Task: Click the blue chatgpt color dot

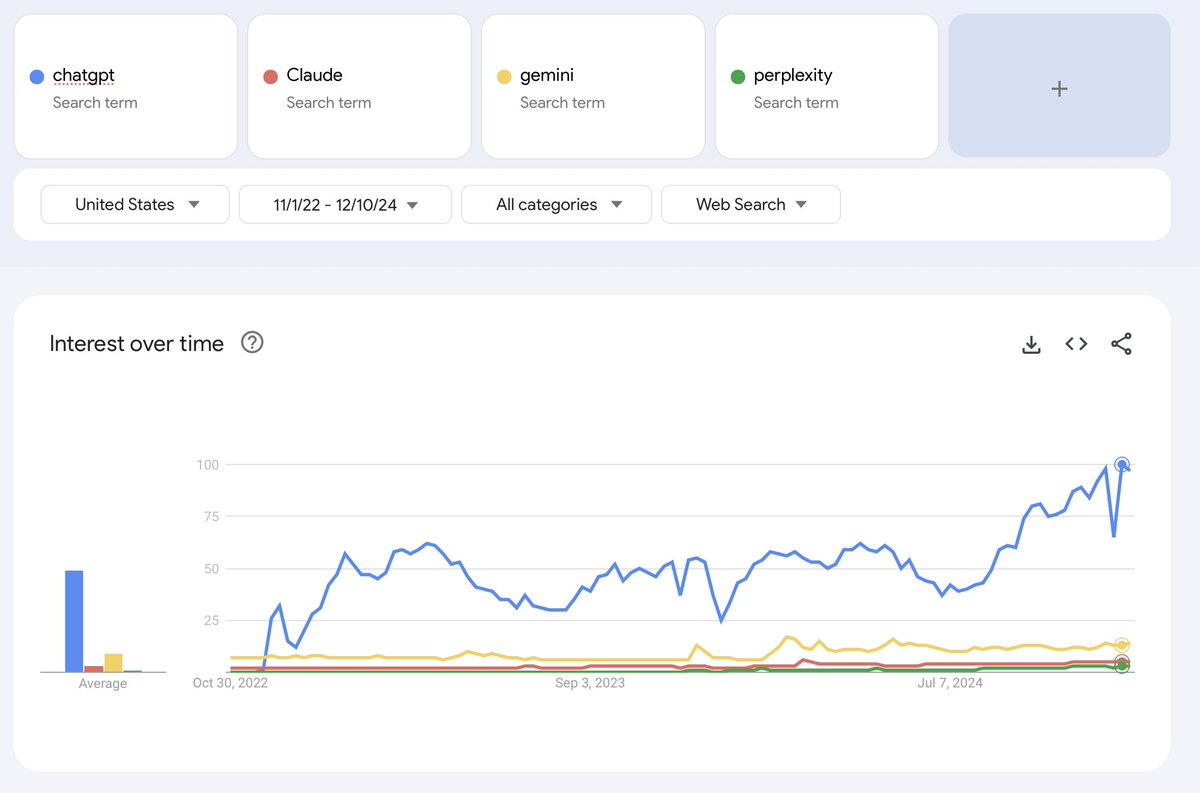Action: 37,76
